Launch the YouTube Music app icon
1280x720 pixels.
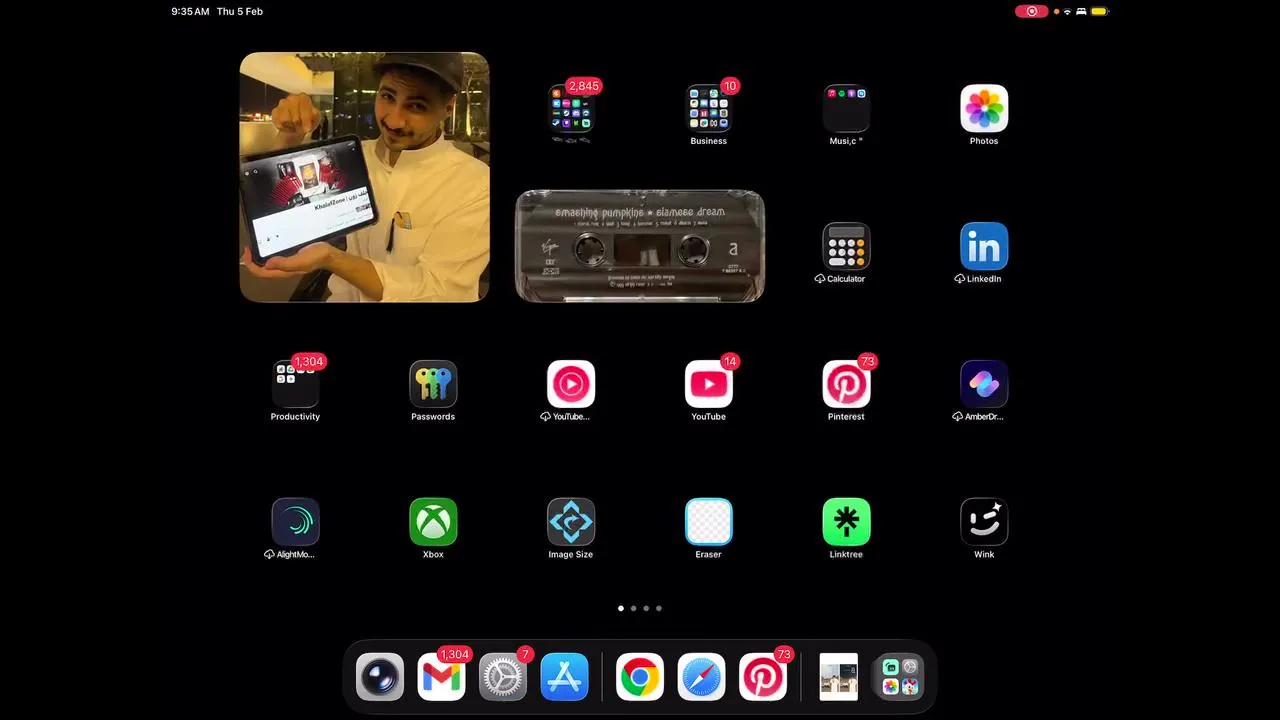pyautogui.click(x=571, y=384)
